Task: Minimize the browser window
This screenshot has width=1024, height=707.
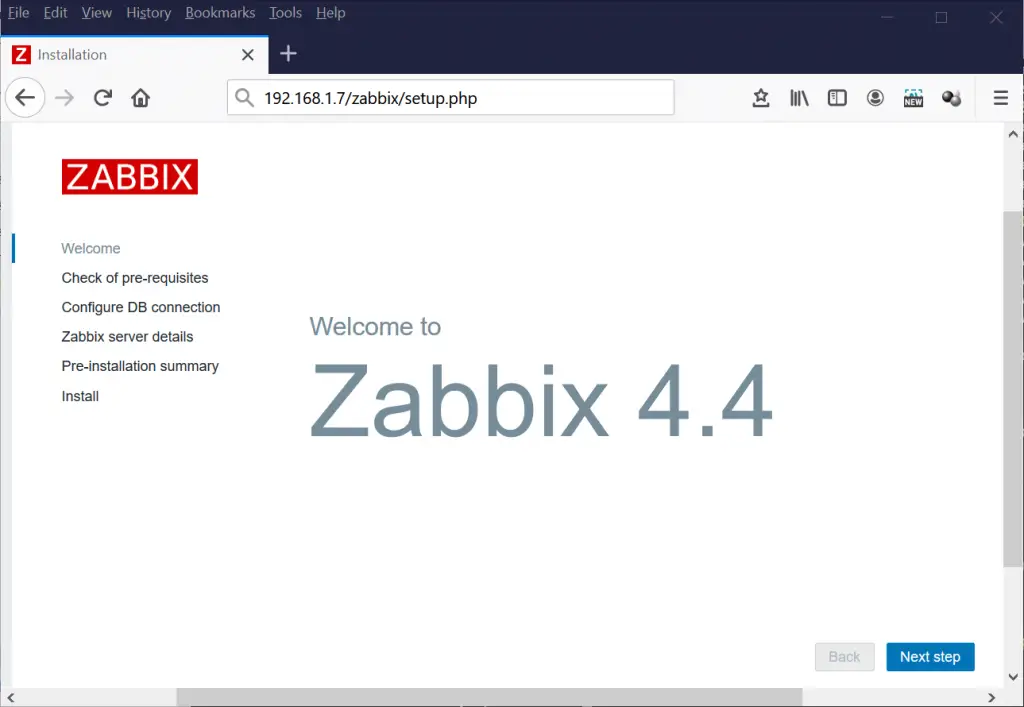Action: point(887,18)
